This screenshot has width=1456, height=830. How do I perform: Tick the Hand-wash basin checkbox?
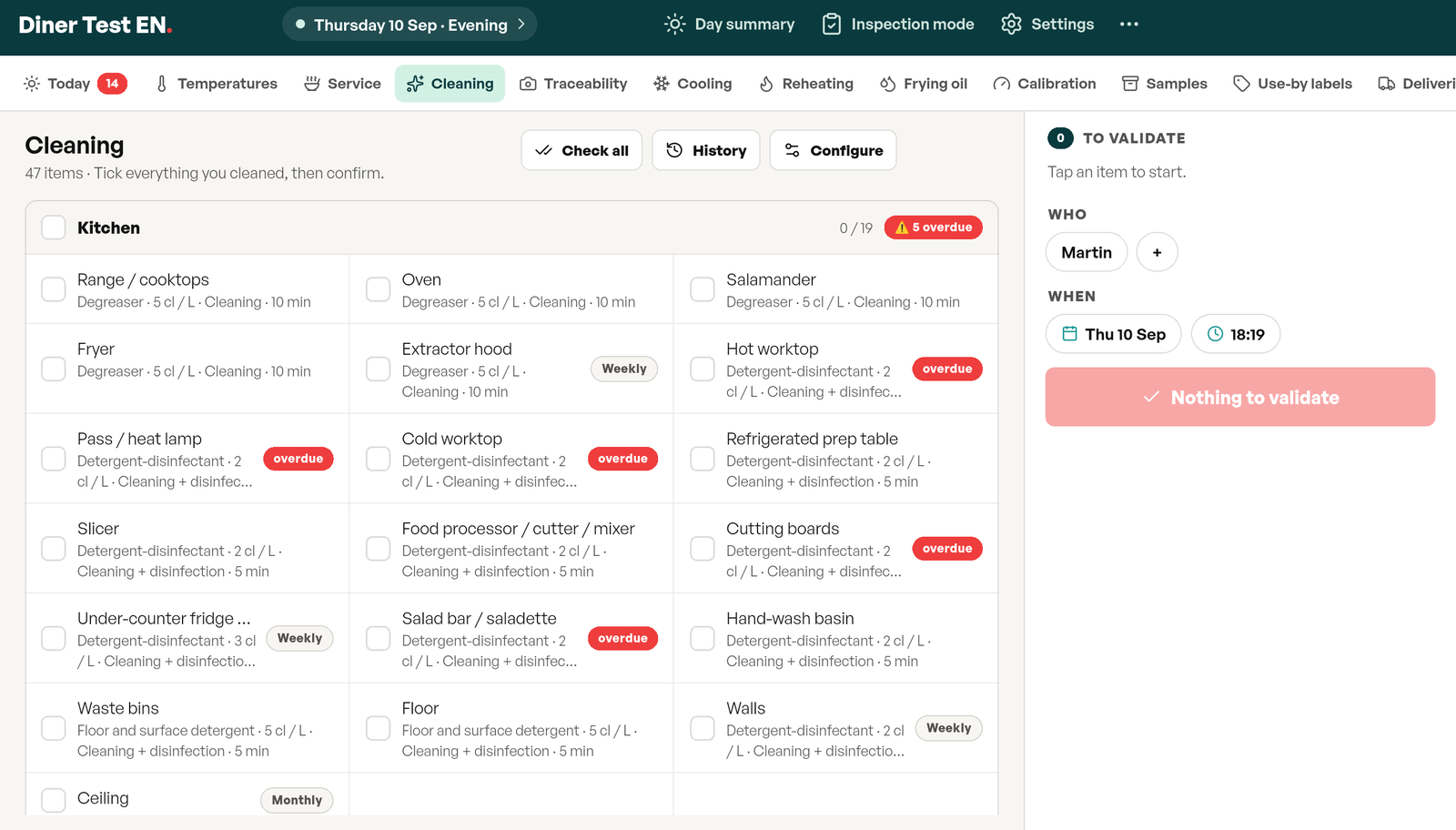tap(703, 638)
